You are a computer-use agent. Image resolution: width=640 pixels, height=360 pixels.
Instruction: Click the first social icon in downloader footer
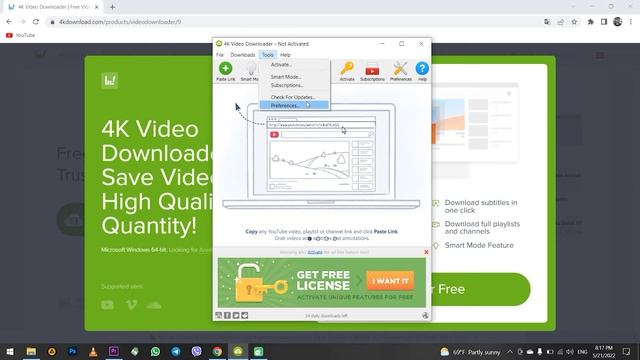pos(219,315)
